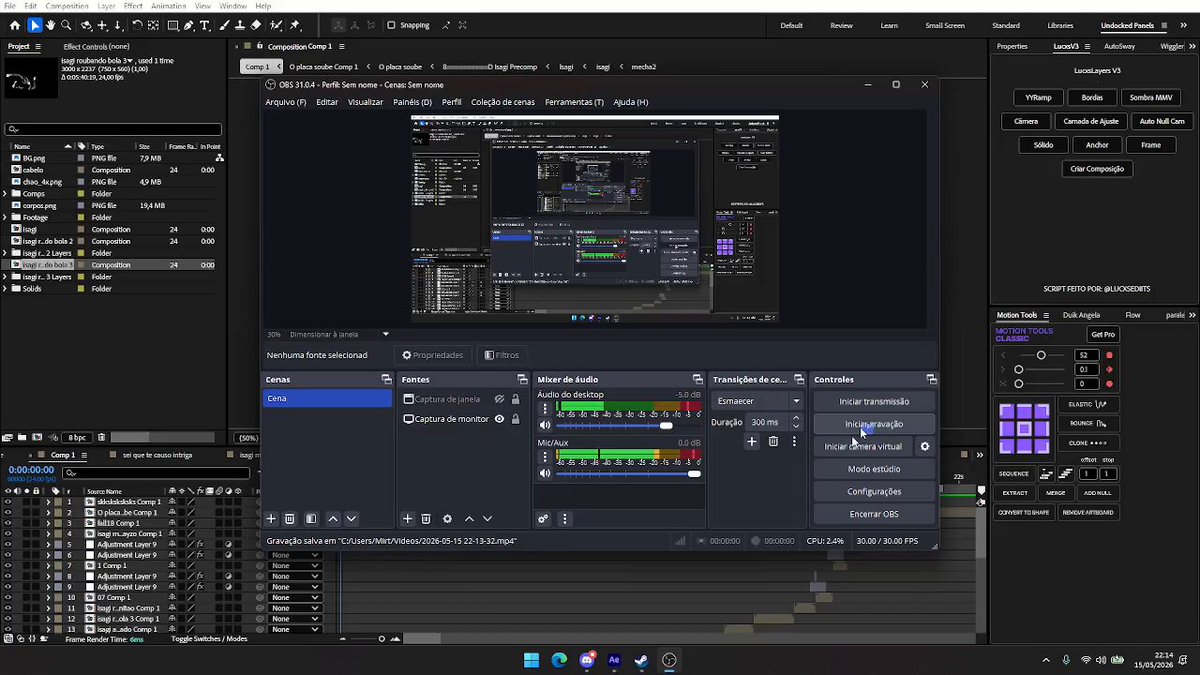Open virtual camera settings gear
The width and height of the screenshot is (1200, 675).
[925, 446]
